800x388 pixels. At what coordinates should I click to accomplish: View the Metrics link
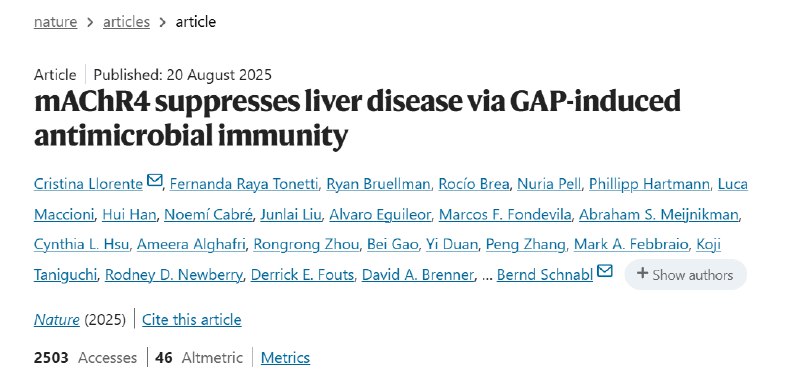coord(285,357)
